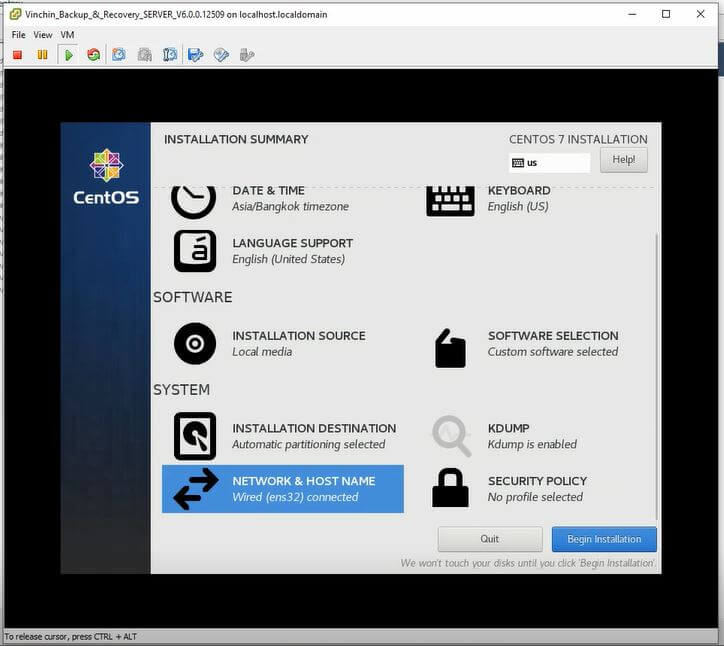The width and height of the screenshot is (724, 646).
Task: Click the CentOS logo in sidebar
Action: tap(106, 177)
